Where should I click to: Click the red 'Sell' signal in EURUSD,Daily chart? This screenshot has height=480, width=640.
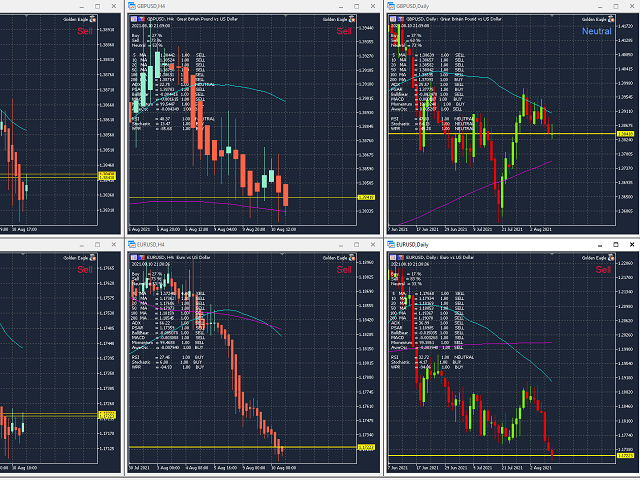603,270
